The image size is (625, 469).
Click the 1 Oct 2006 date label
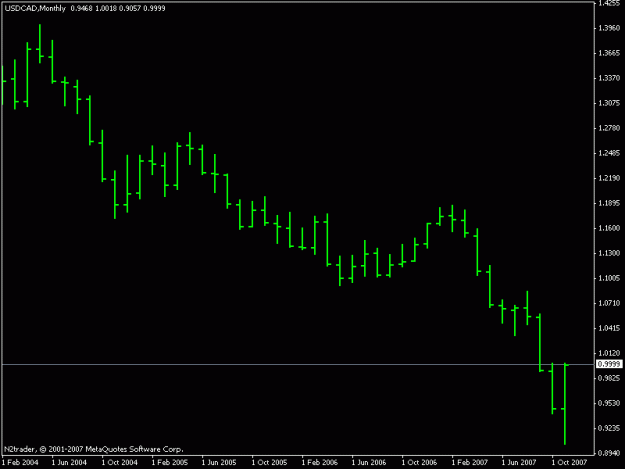tap(419, 463)
